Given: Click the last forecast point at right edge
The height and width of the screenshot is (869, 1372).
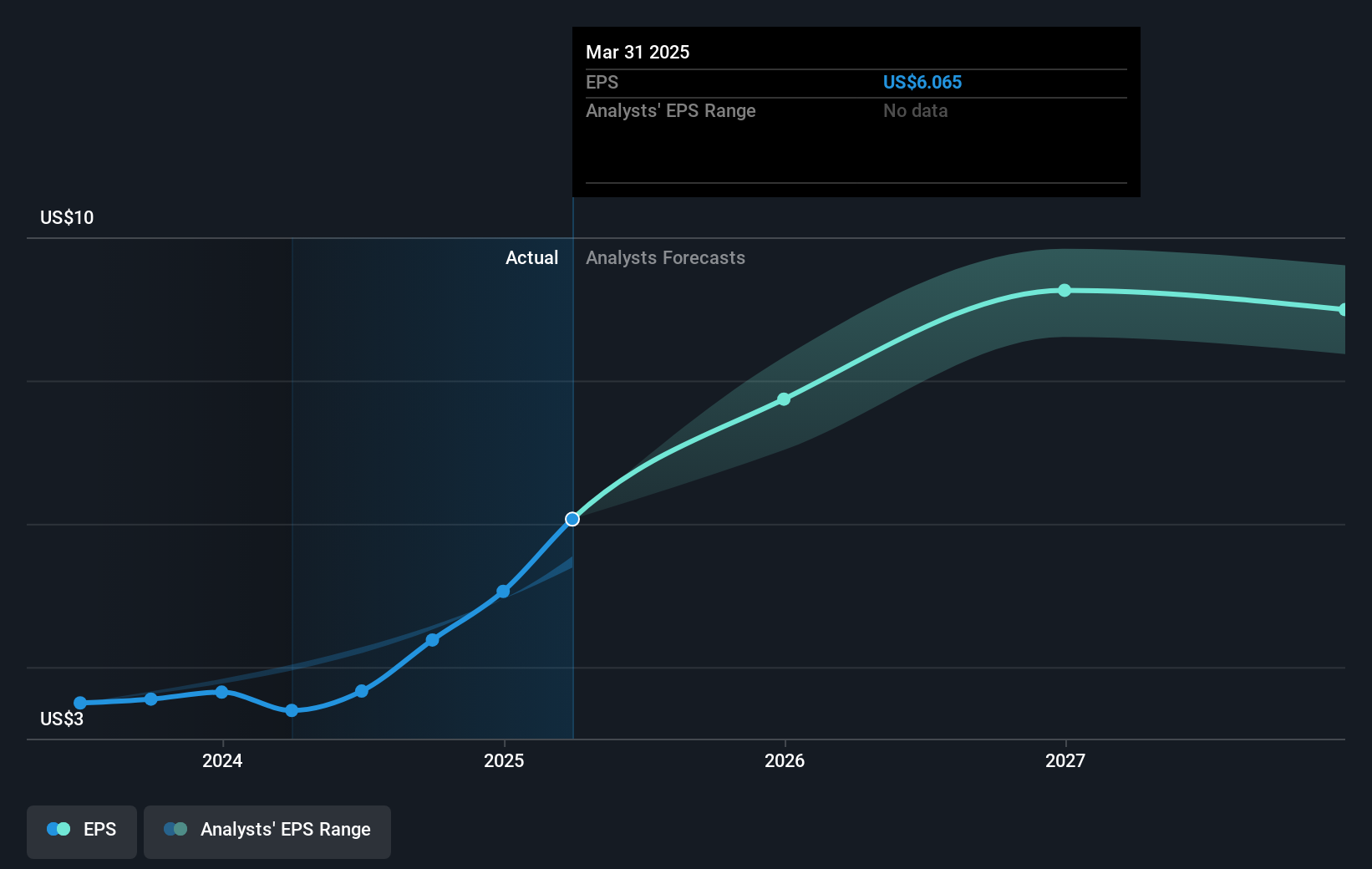Looking at the screenshot, I should [1343, 309].
